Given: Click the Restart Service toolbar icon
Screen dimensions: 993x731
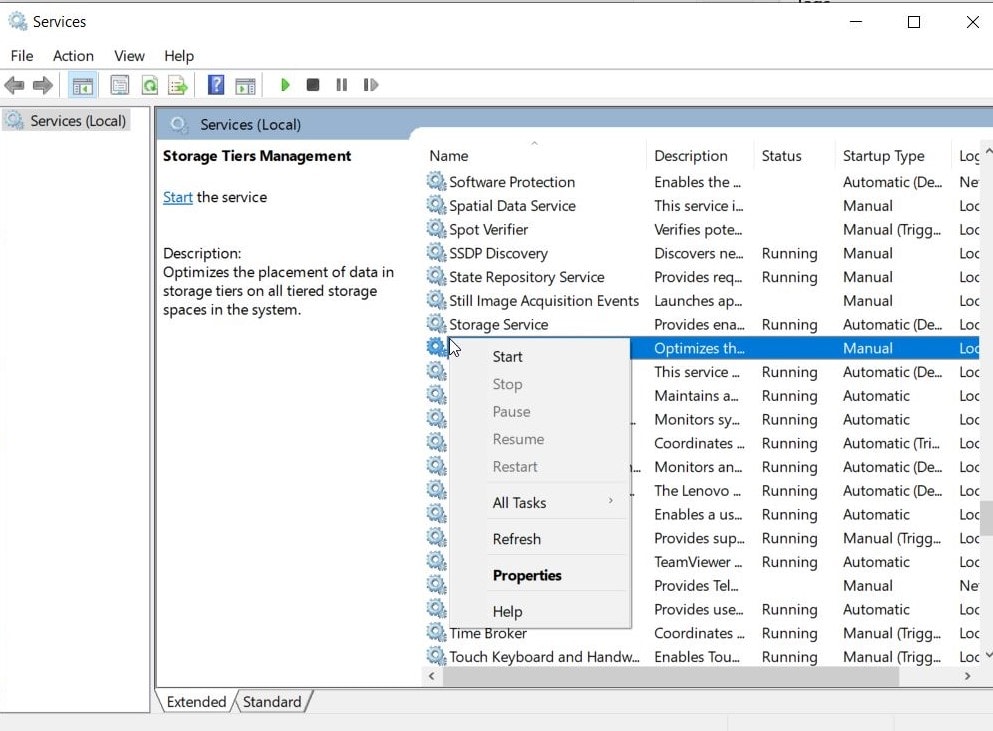Looking at the screenshot, I should tap(370, 85).
